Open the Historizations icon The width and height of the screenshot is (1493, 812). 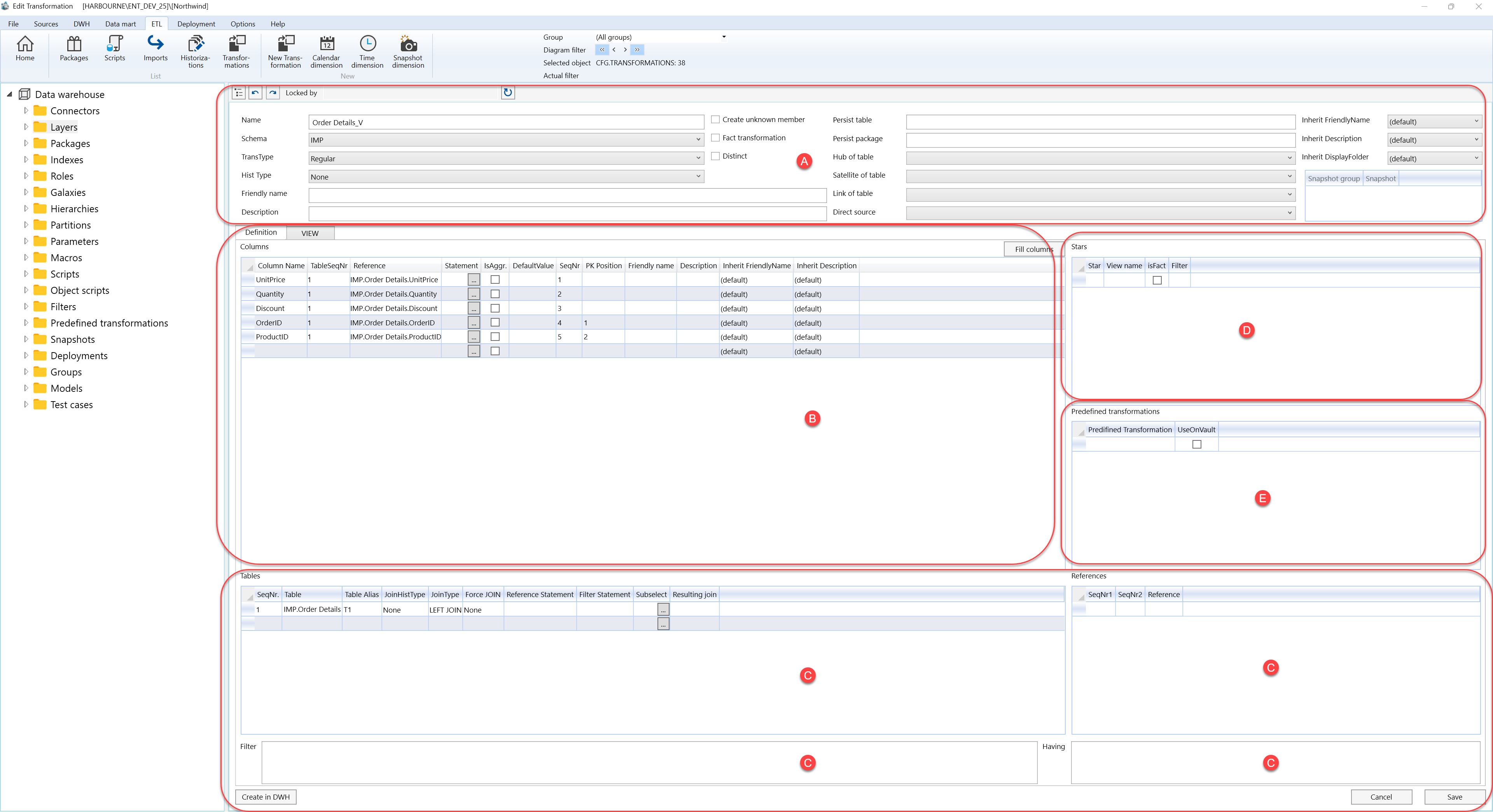click(x=195, y=52)
